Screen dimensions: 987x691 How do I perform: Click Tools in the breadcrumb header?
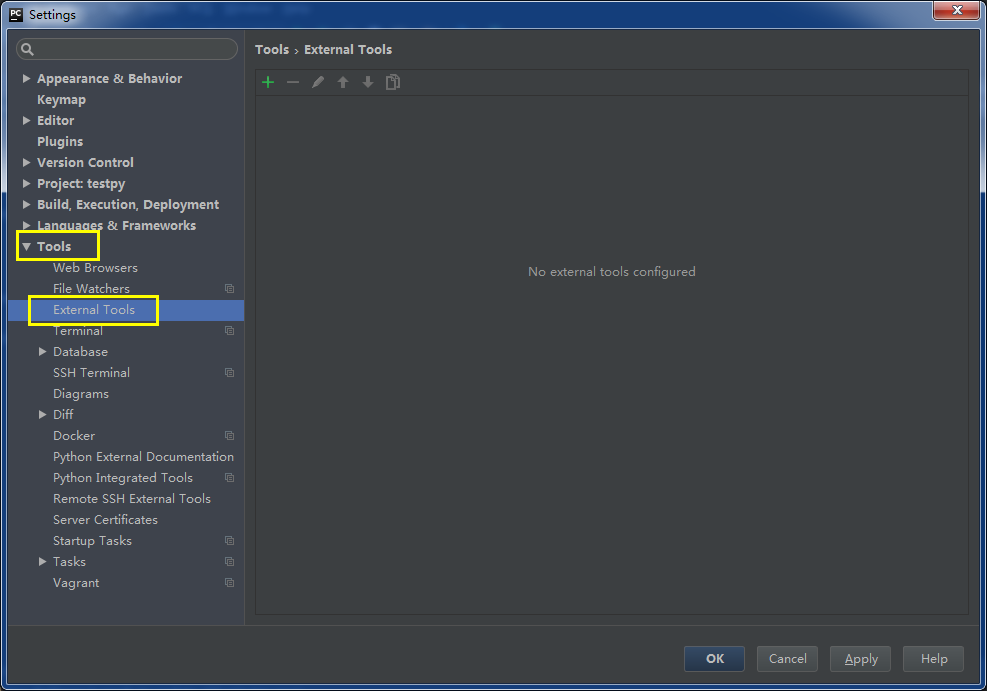coord(272,50)
